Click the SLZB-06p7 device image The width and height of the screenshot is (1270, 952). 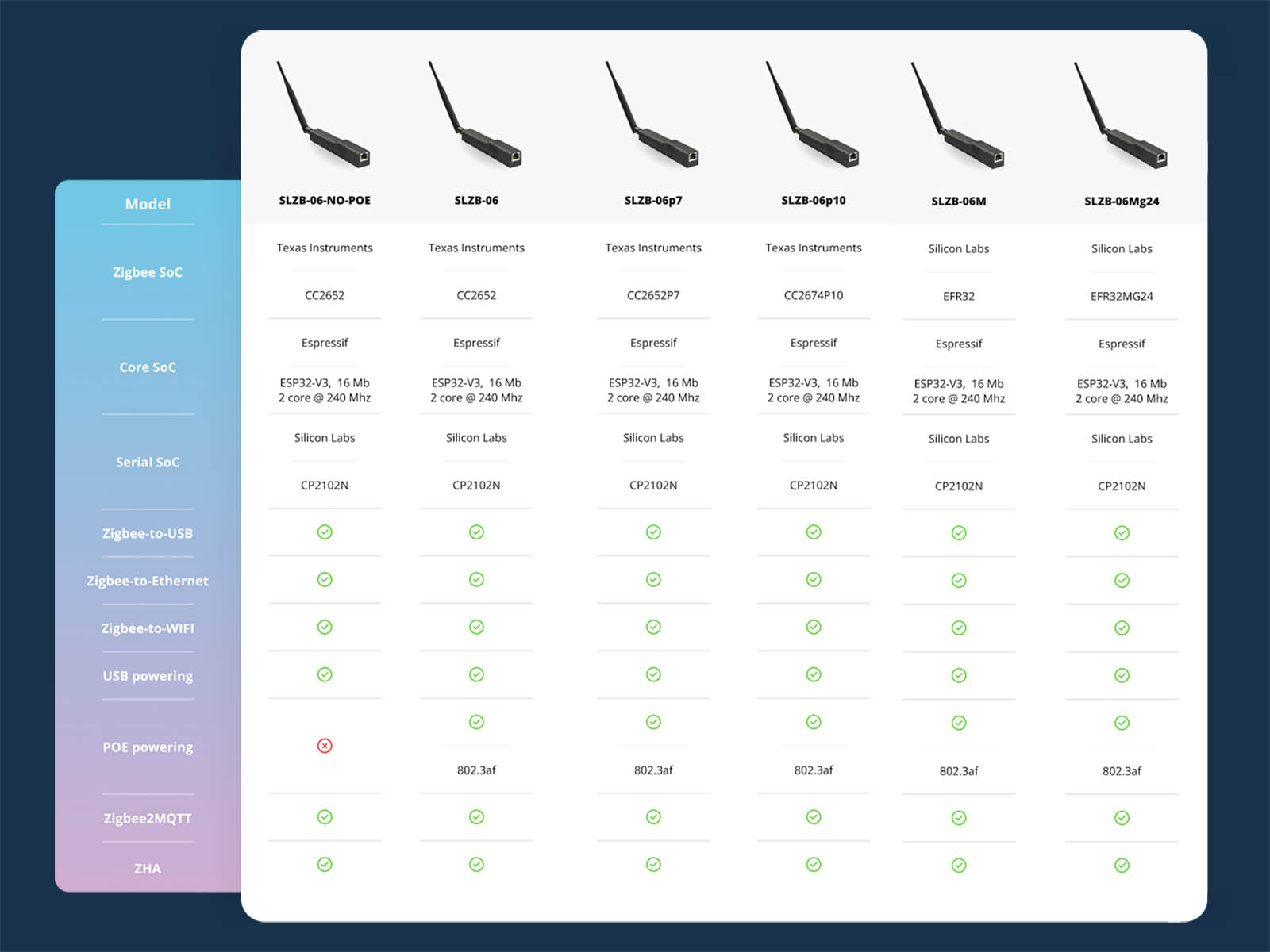pyautogui.click(x=652, y=114)
